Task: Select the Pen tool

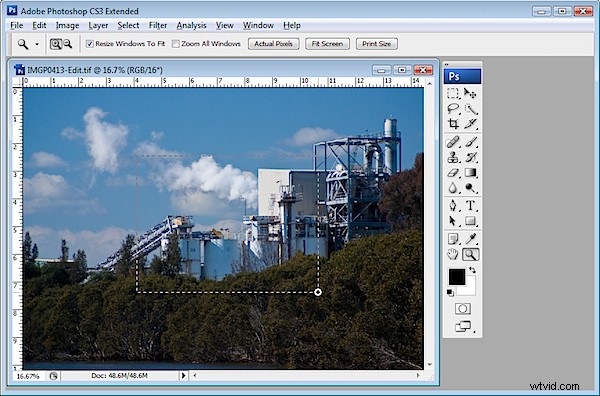Action: click(453, 206)
